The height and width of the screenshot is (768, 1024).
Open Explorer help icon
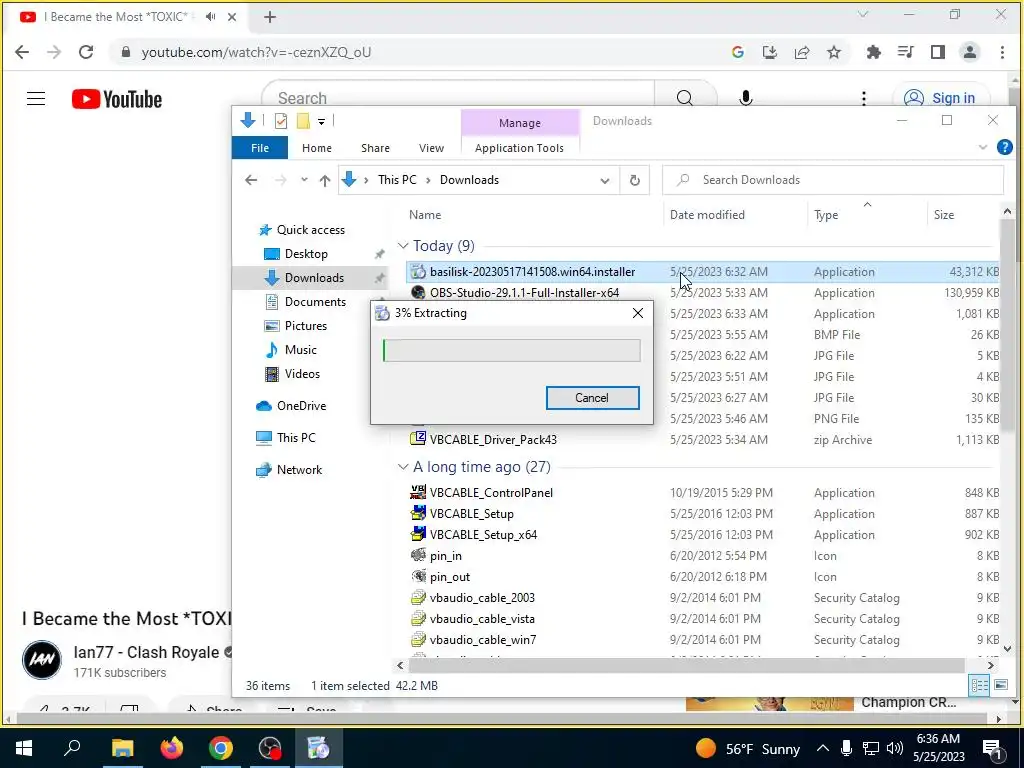pyautogui.click(x=1004, y=148)
